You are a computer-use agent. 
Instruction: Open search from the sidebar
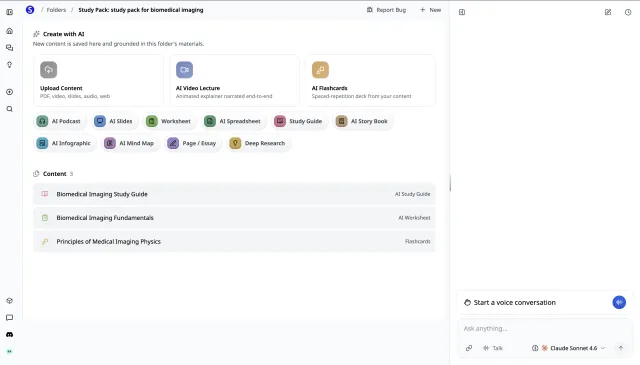click(x=9, y=109)
